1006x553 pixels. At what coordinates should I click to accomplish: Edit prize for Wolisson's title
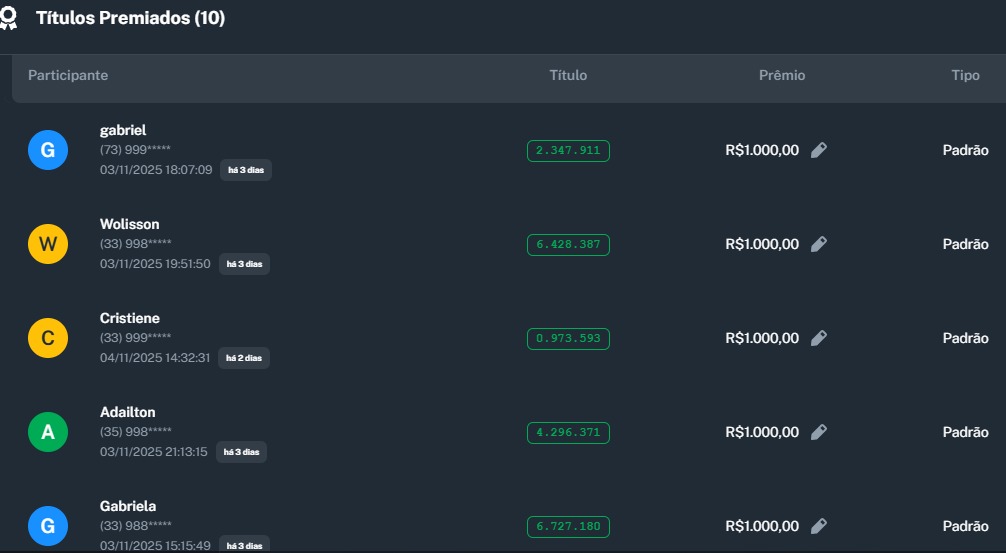point(818,244)
